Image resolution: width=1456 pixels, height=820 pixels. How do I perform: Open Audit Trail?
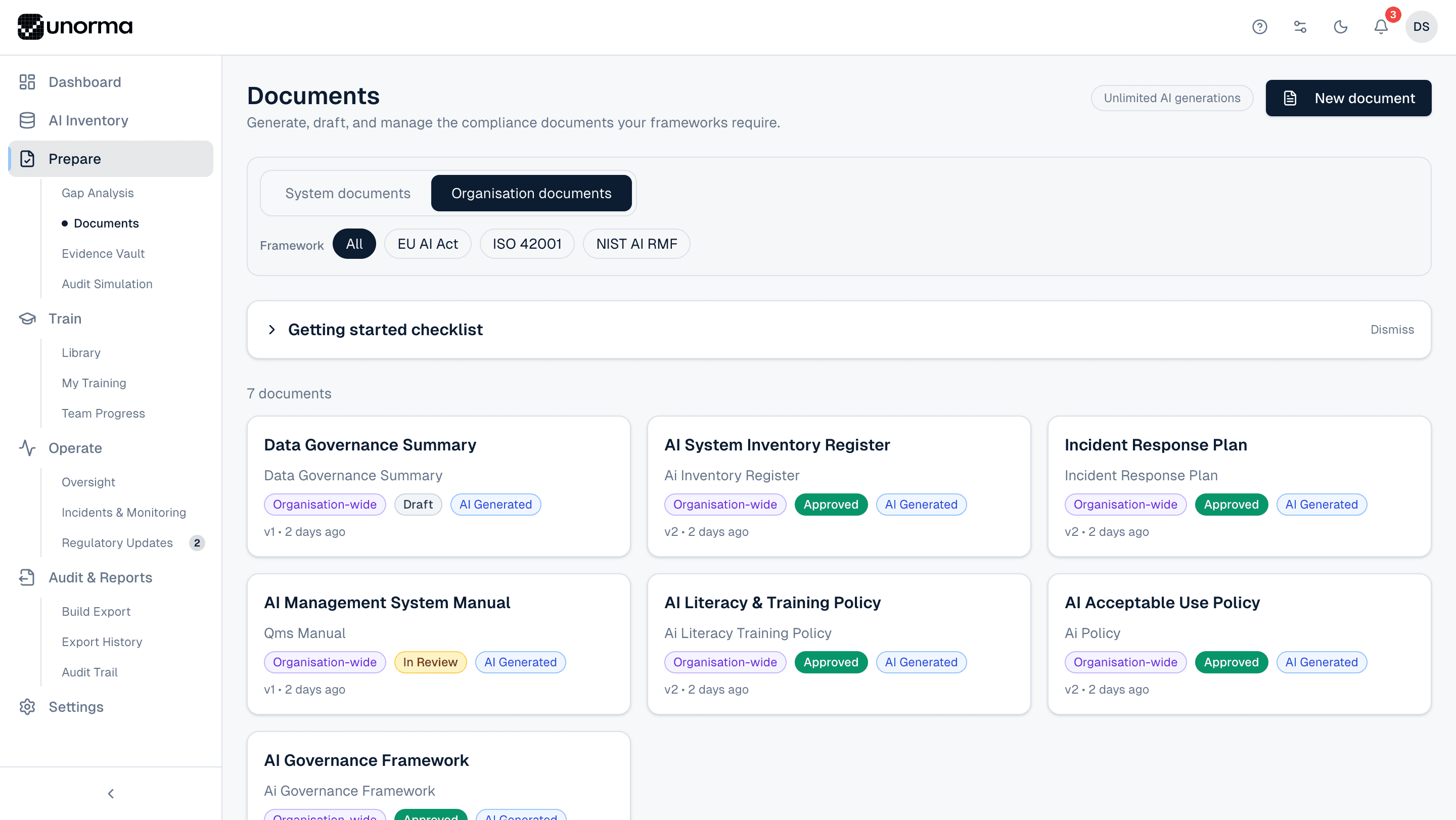click(x=89, y=672)
